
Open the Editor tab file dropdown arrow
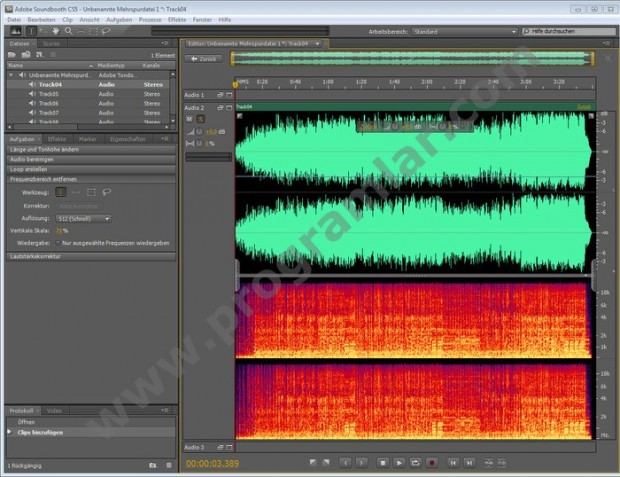tap(317, 44)
